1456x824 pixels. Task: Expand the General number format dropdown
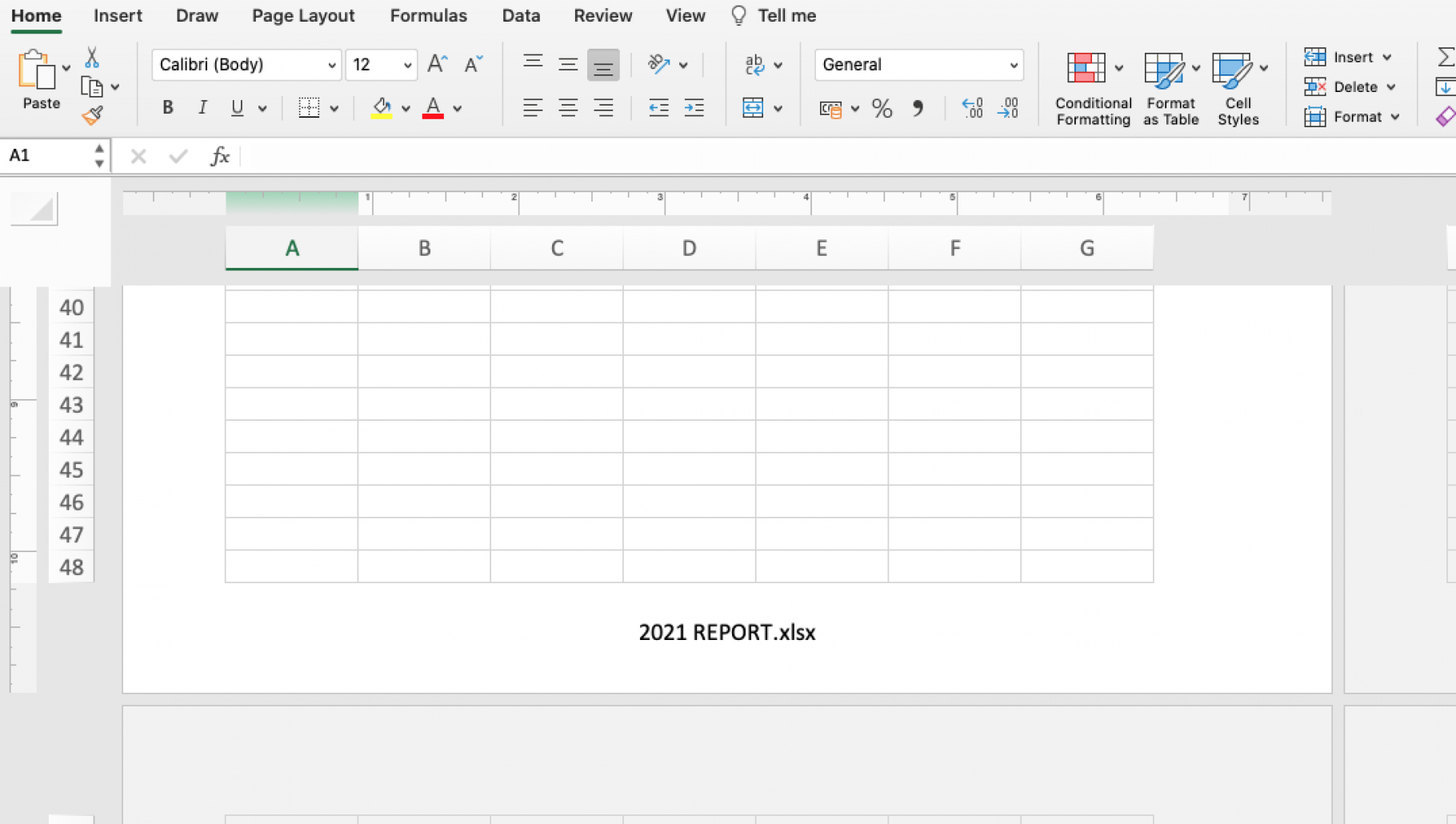click(x=1013, y=65)
